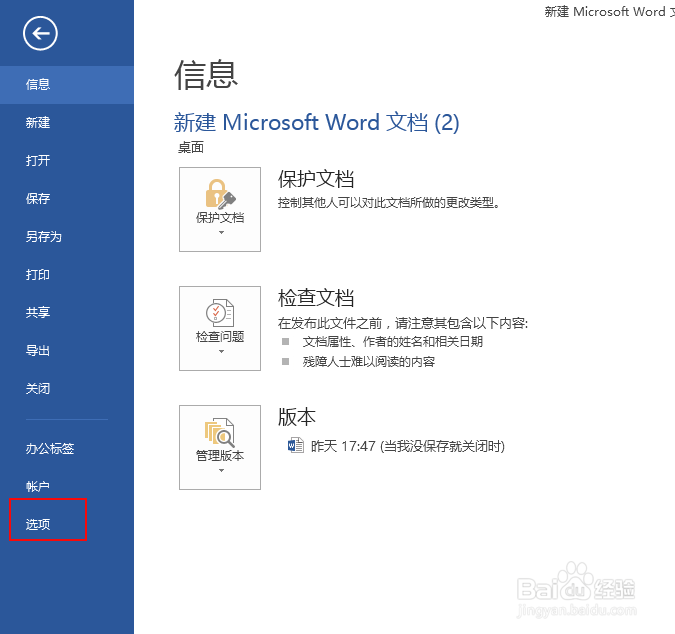
Task: Click the 保护文档 button label
Action: click(220, 218)
